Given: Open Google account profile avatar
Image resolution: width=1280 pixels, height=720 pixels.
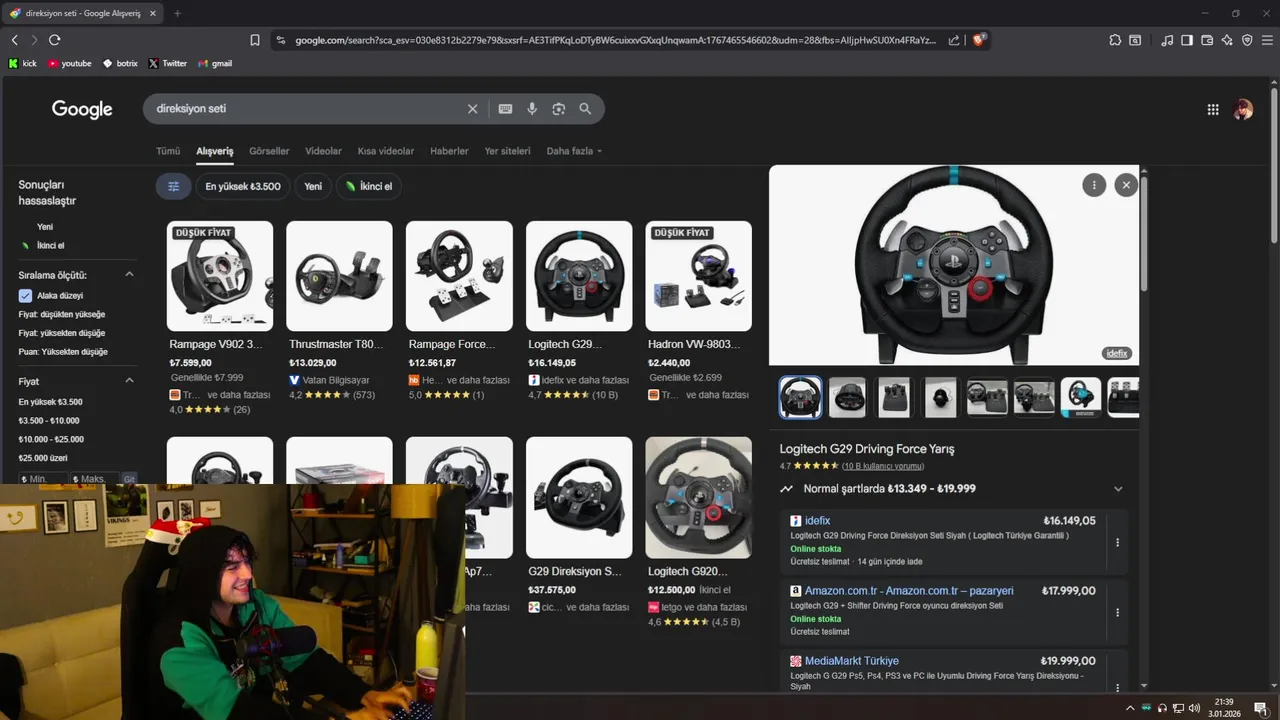Looking at the screenshot, I should [1243, 110].
